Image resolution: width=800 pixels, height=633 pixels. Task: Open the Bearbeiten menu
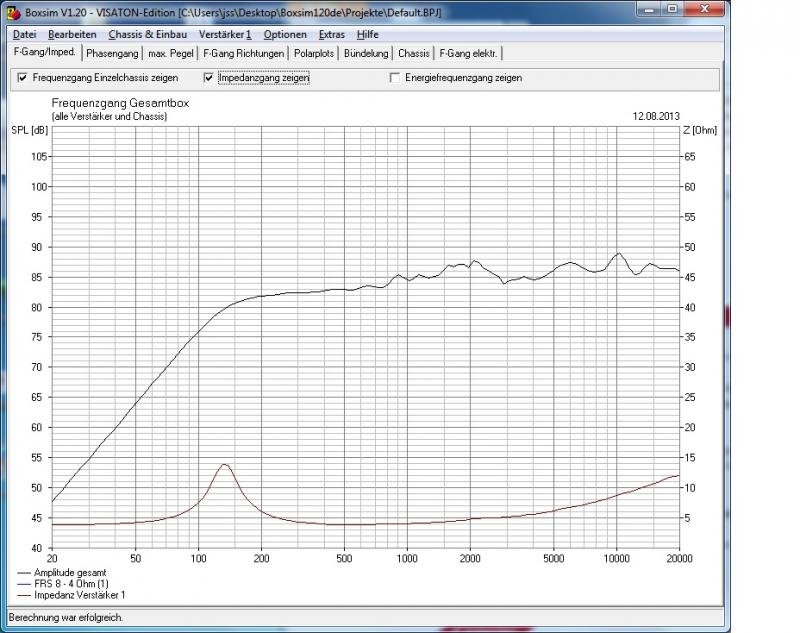pyautogui.click(x=72, y=34)
